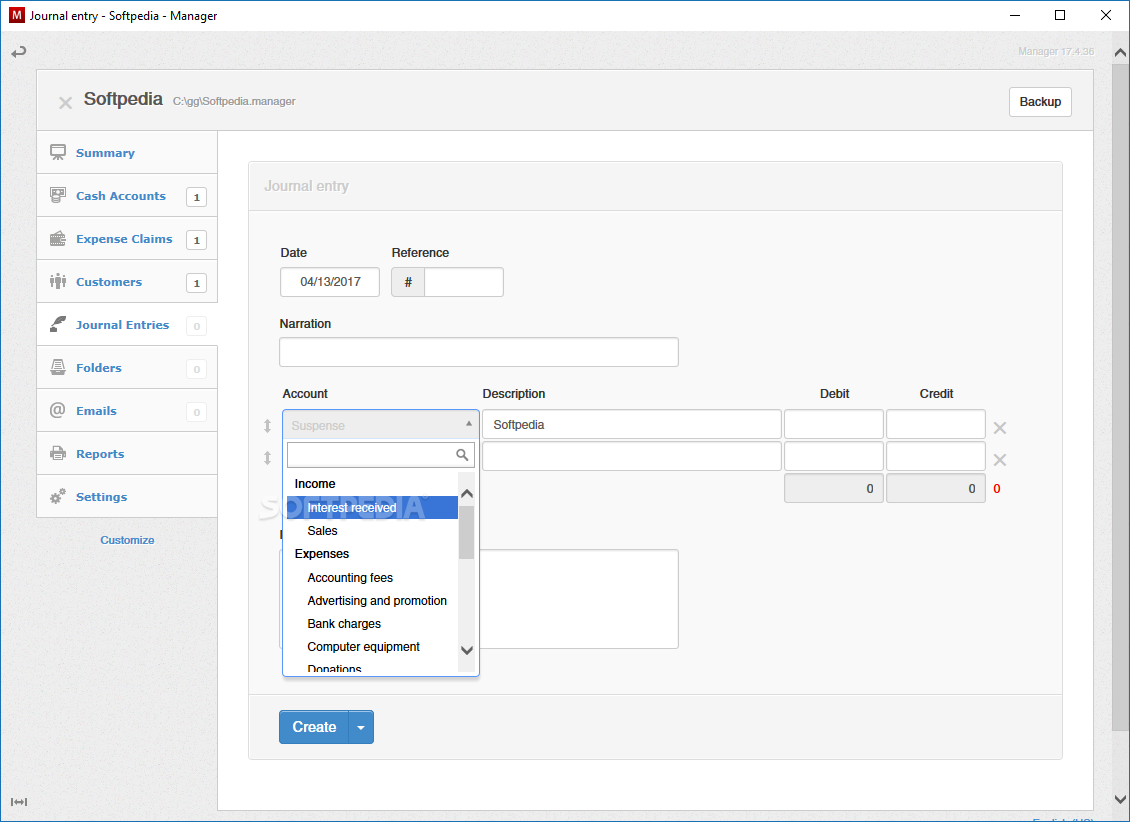Click Debit field of second line
This screenshot has height=822, width=1130.
click(834, 456)
